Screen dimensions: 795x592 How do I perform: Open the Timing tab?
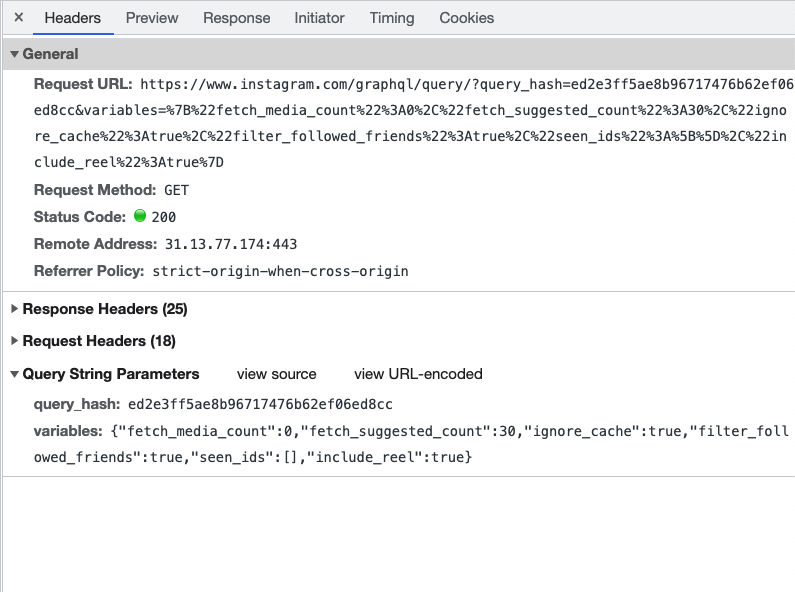[392, 18]
